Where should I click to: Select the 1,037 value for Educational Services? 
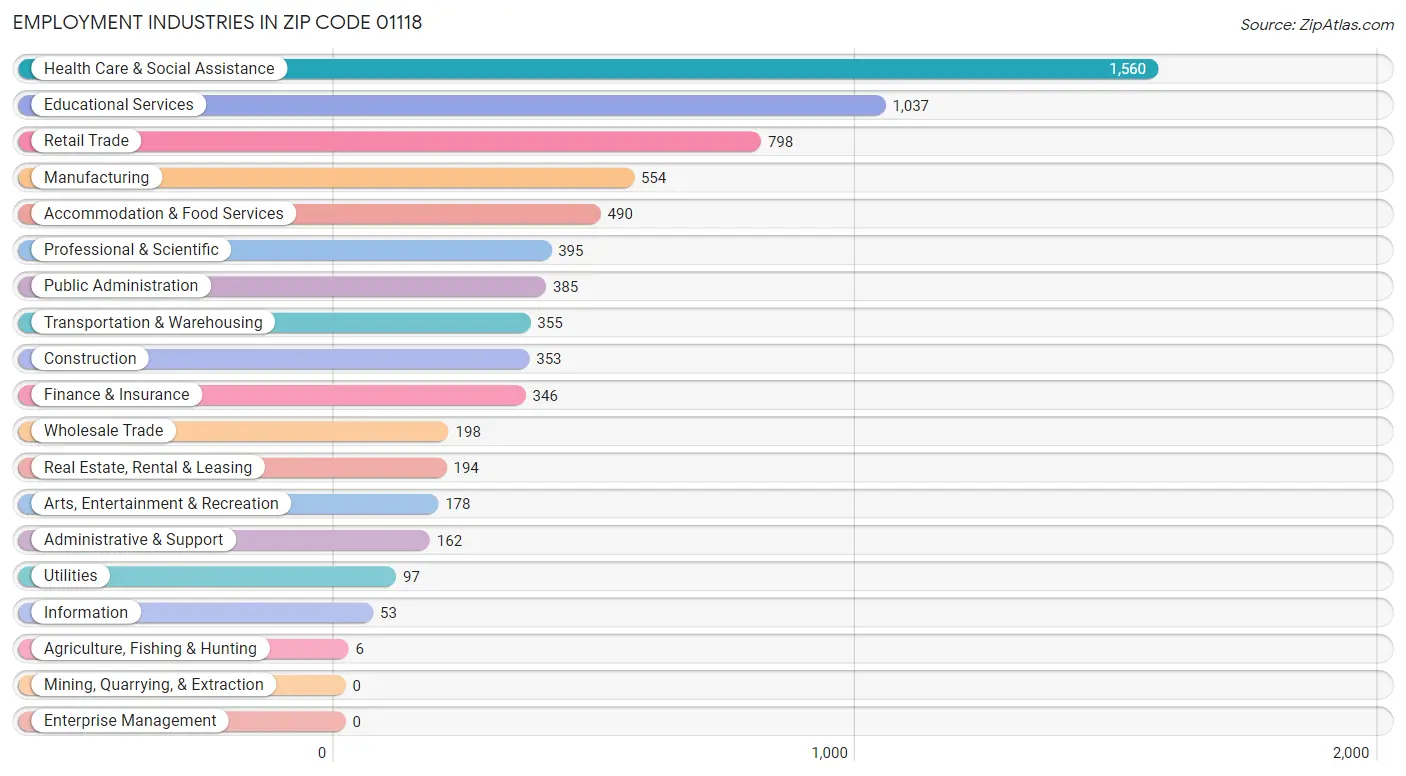tap(911, 105)
